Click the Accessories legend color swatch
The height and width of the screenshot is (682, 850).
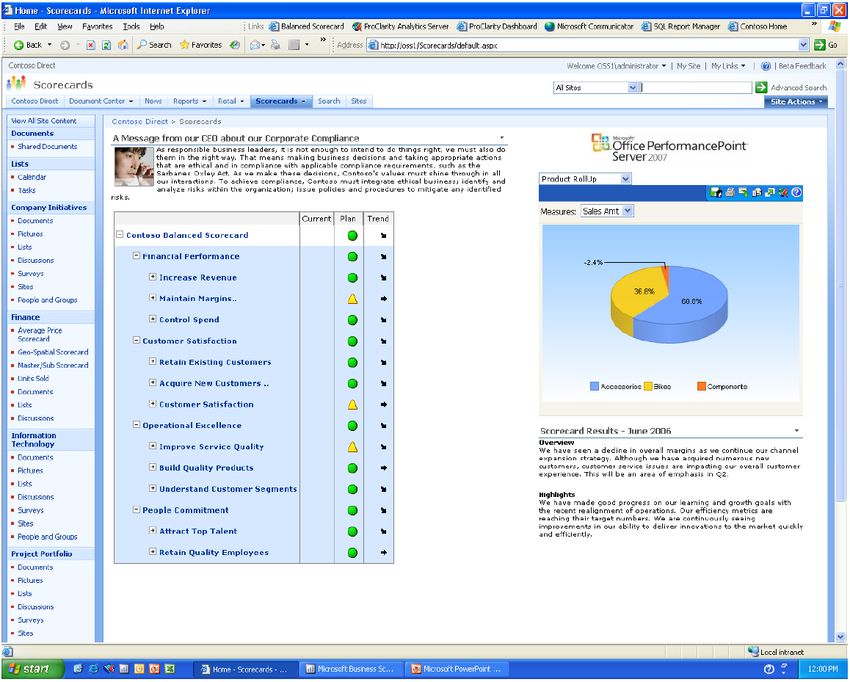coord(594,387)
